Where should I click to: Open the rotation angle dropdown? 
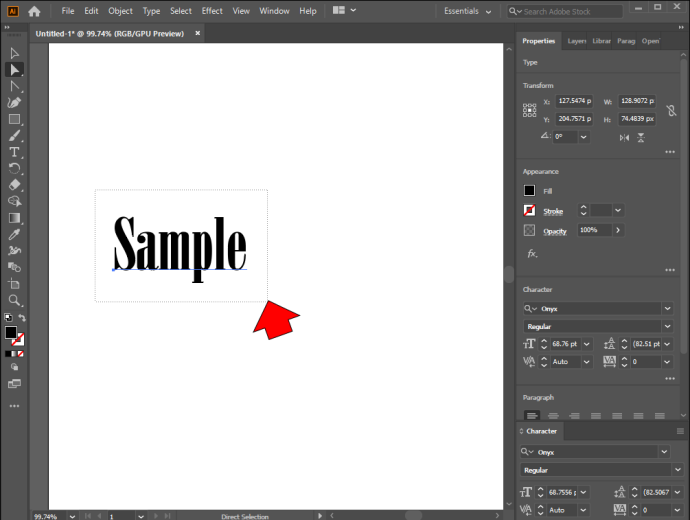pyautogui.click(x=584, y=137)
